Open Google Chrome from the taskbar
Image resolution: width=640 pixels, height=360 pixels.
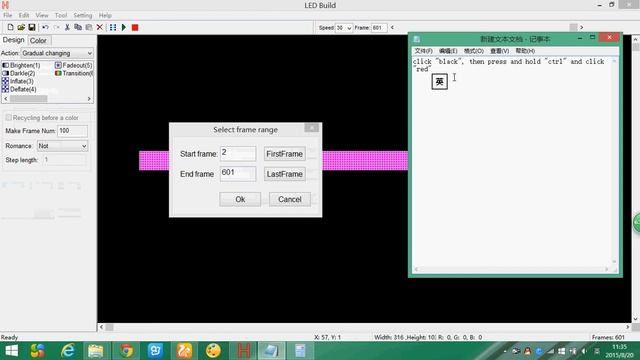(x=126, y=351)
